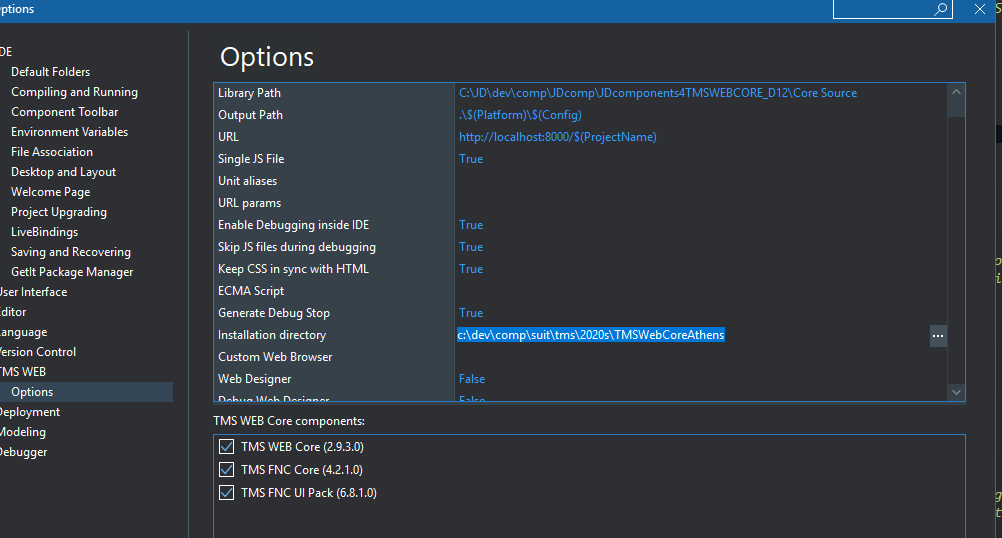The height and width of the screenshot is (538, 1002).
Task: Go to Version Control section
Action: [x=38, y=352]
